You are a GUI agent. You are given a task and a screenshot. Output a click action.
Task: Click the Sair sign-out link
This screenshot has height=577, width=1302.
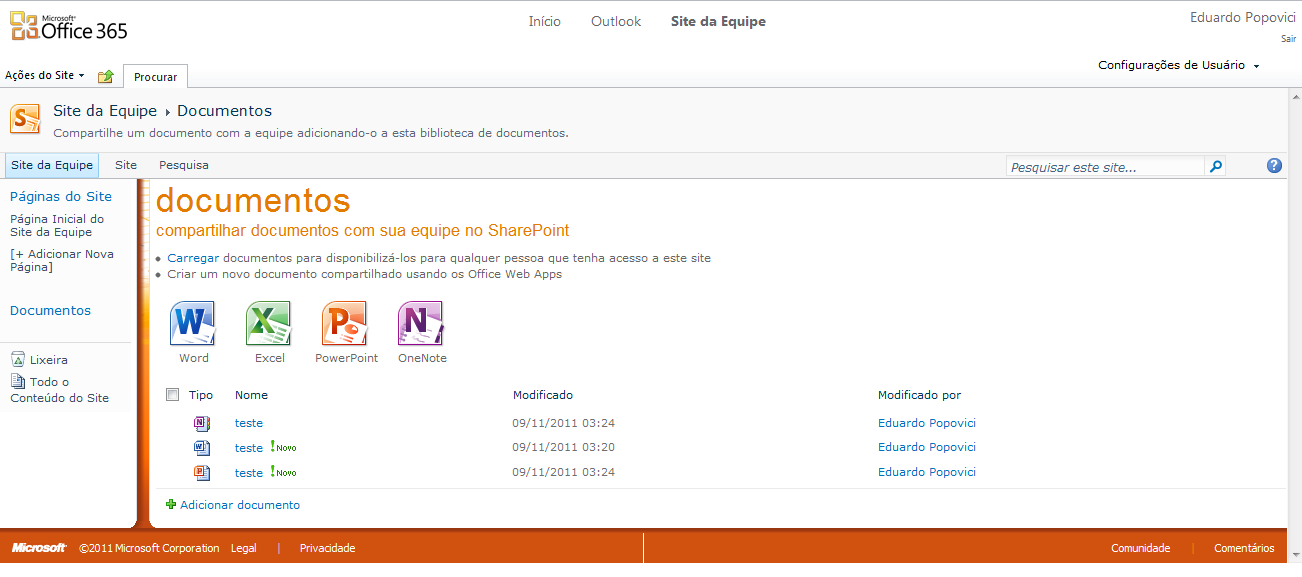pyautogui.click(x=1288, y=40)
